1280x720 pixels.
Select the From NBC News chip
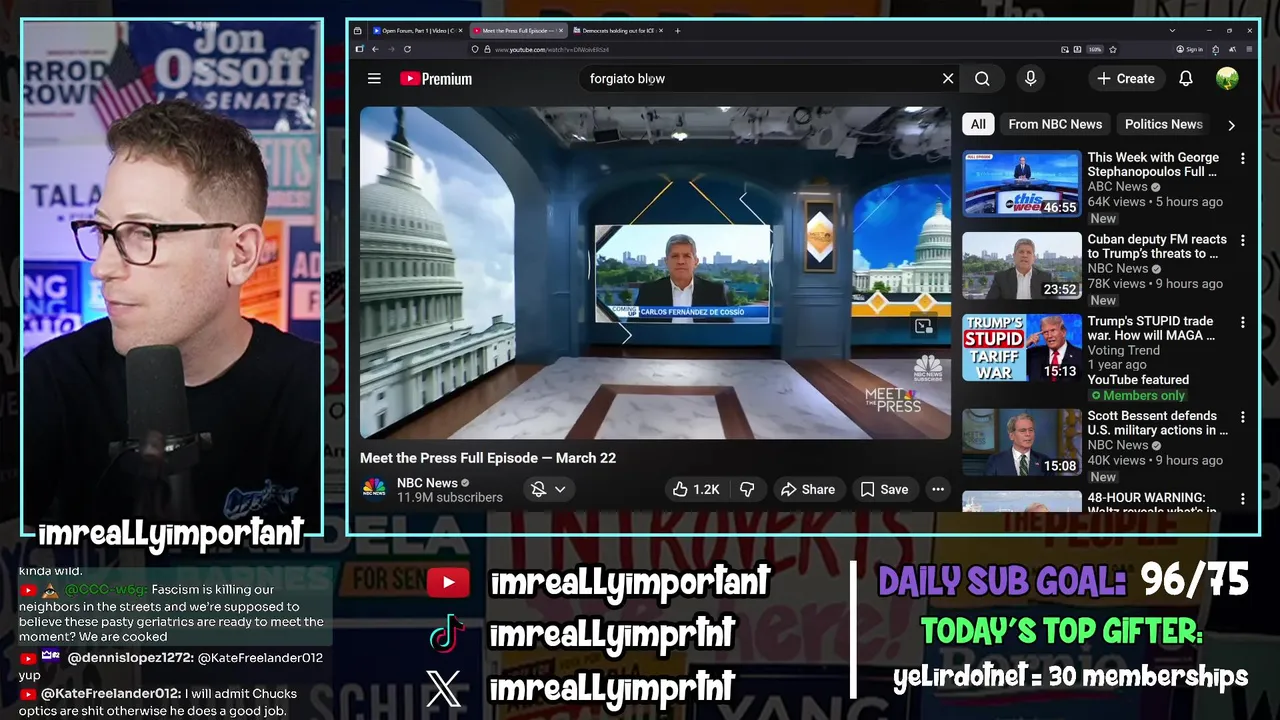[1055, 124]
